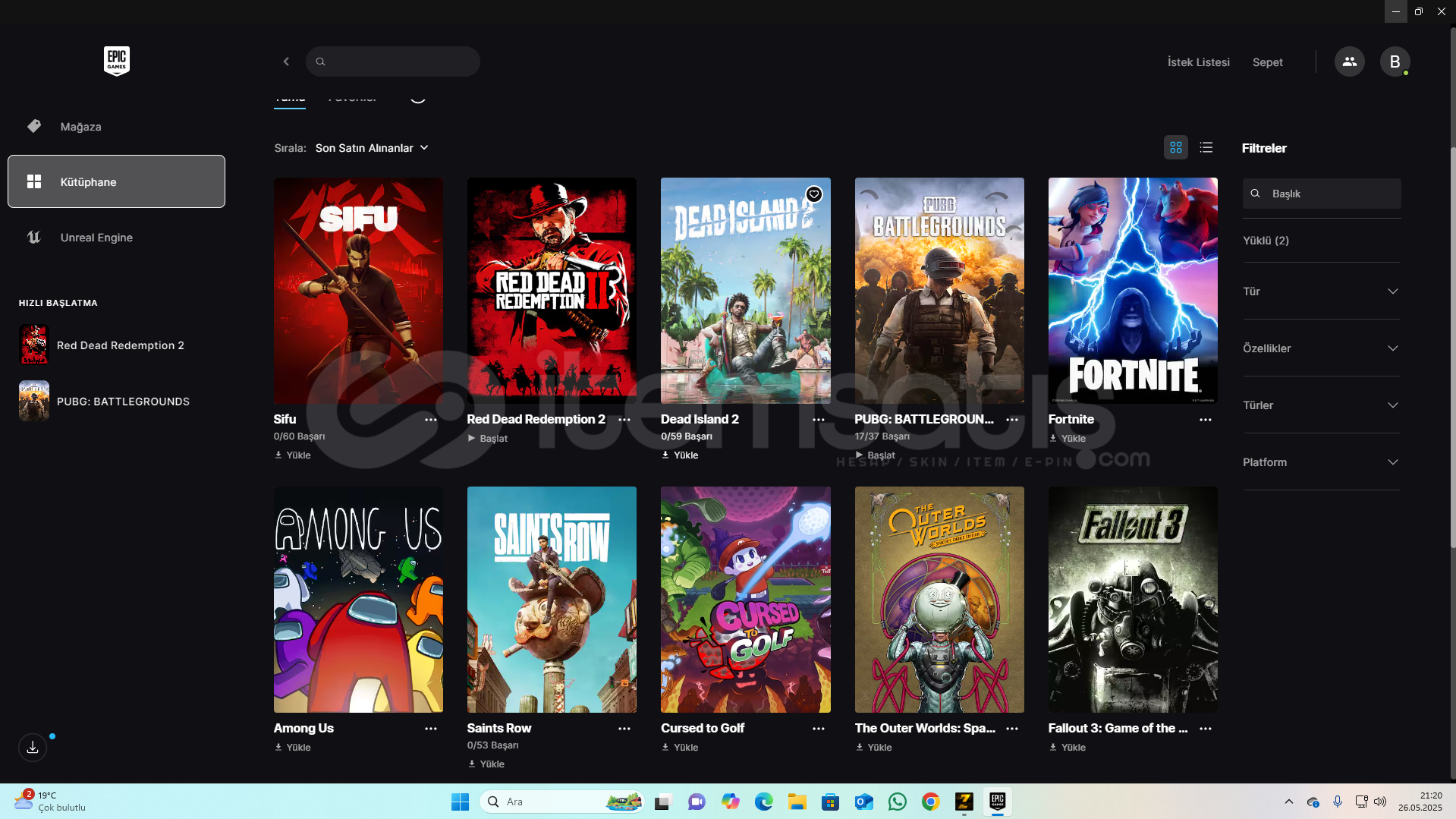Open the Saints Row cover art
The width and height of the screenshot is (1456, 819).
coord(552,600)
